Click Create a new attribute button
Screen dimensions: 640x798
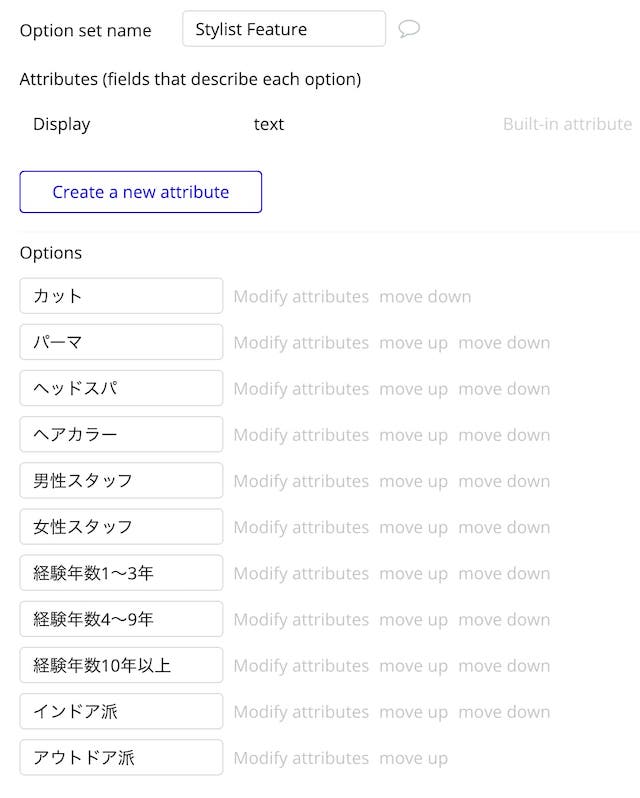coord(140,192)
